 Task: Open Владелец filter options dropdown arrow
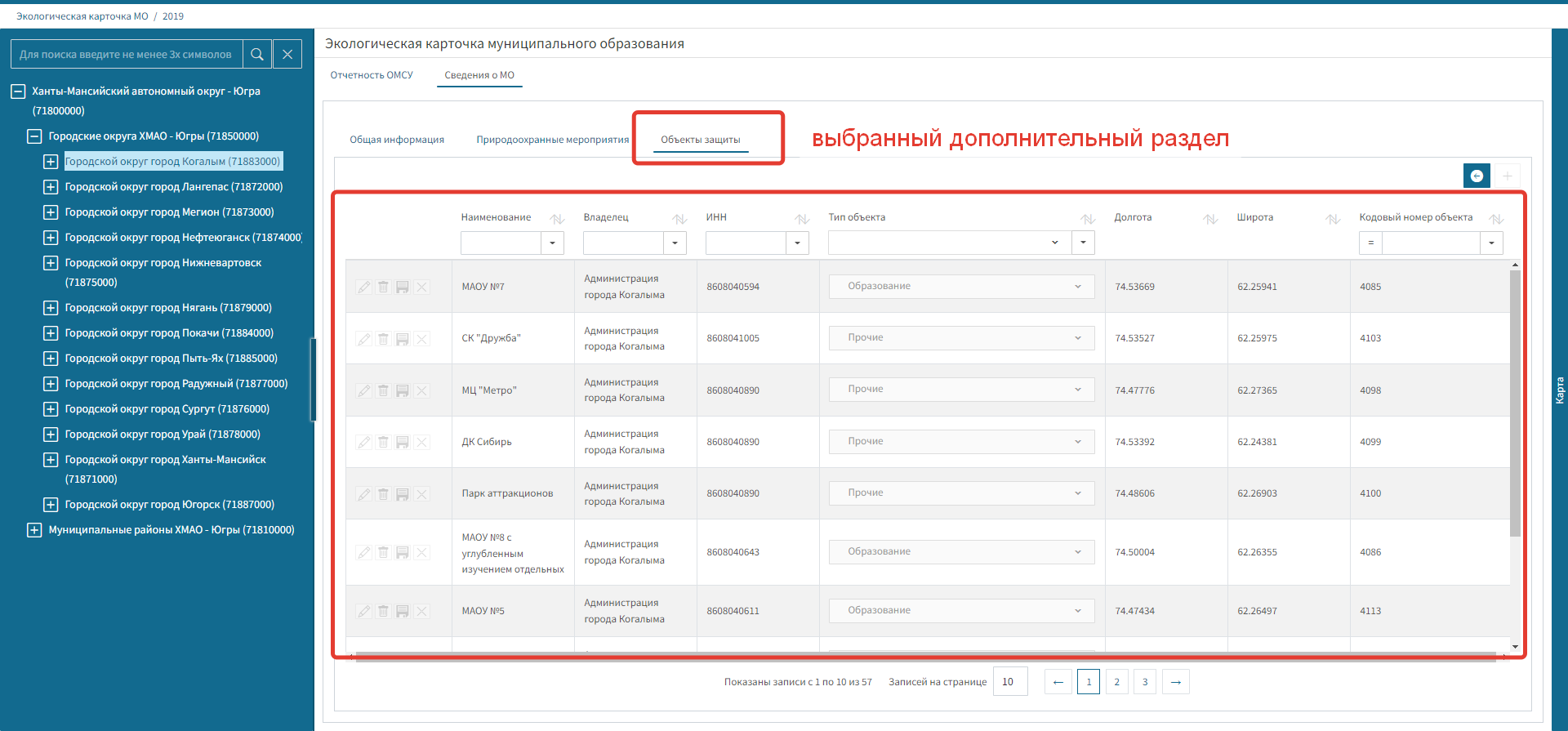pos(675,243)
